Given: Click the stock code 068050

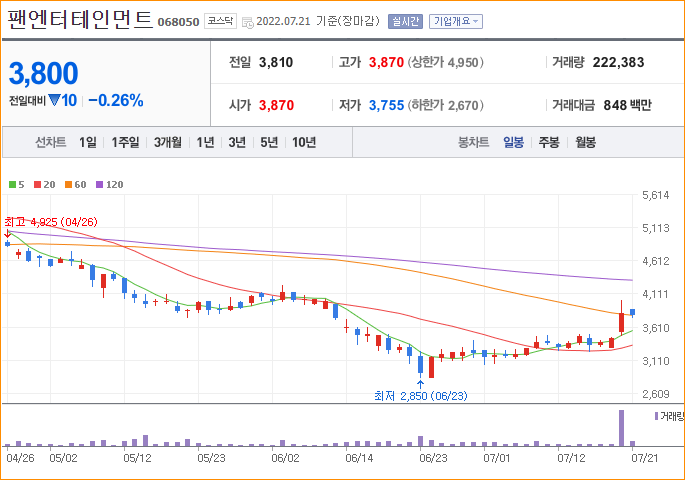Looking at the screenshot, I should point(178,22).
